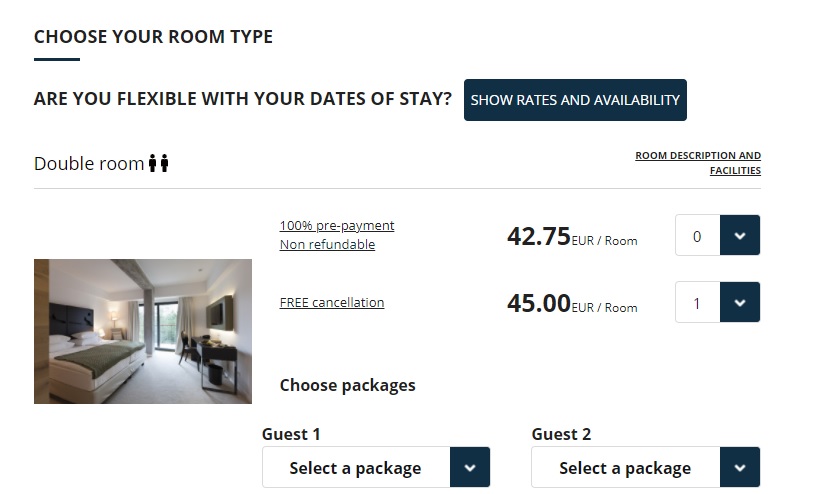Click chevron arrow beside the 42.75 EUR rate
The image size is (836, 494).
[x=740, y=236]
